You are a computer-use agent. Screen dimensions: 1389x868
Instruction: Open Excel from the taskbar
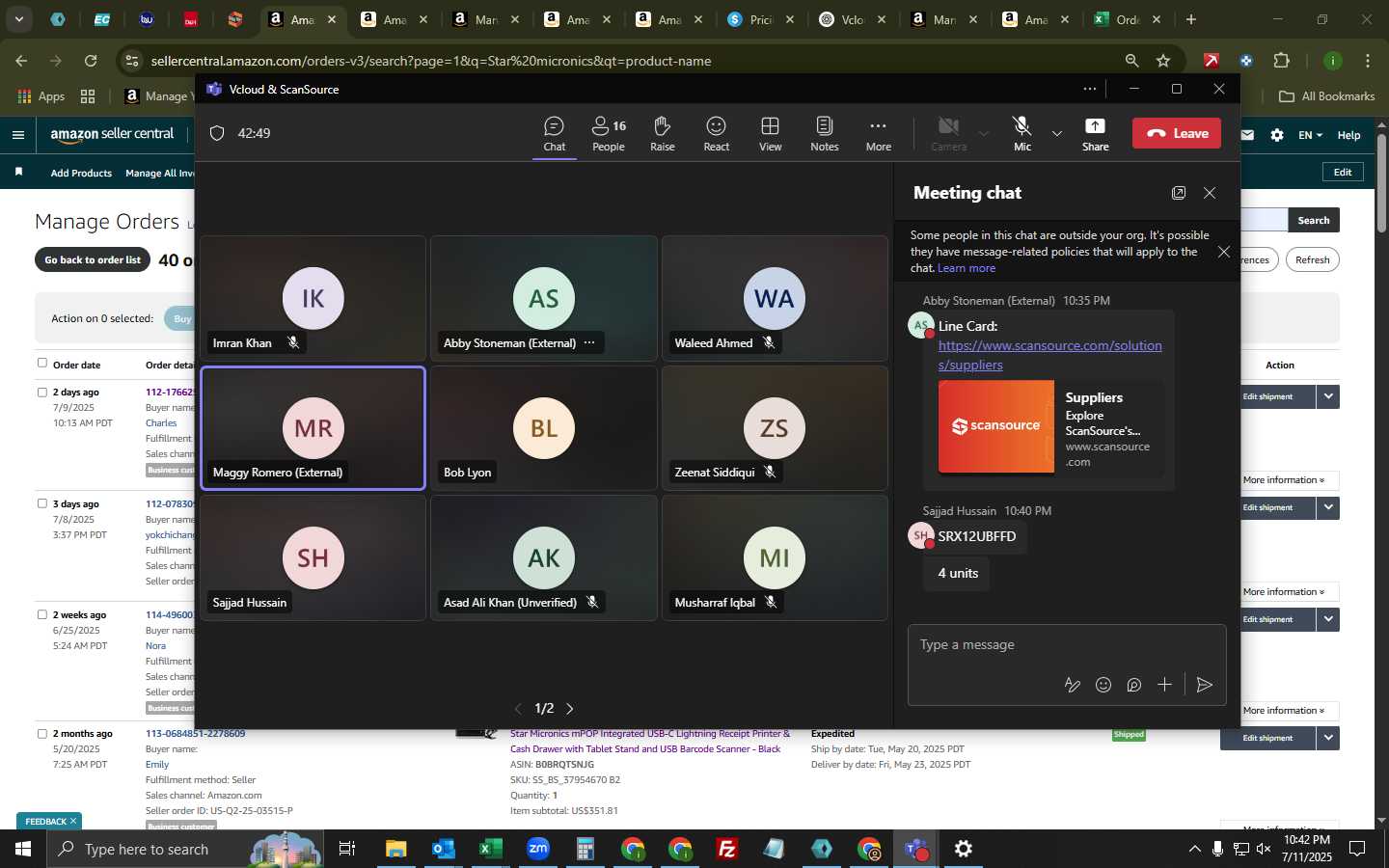click(491, 849)
